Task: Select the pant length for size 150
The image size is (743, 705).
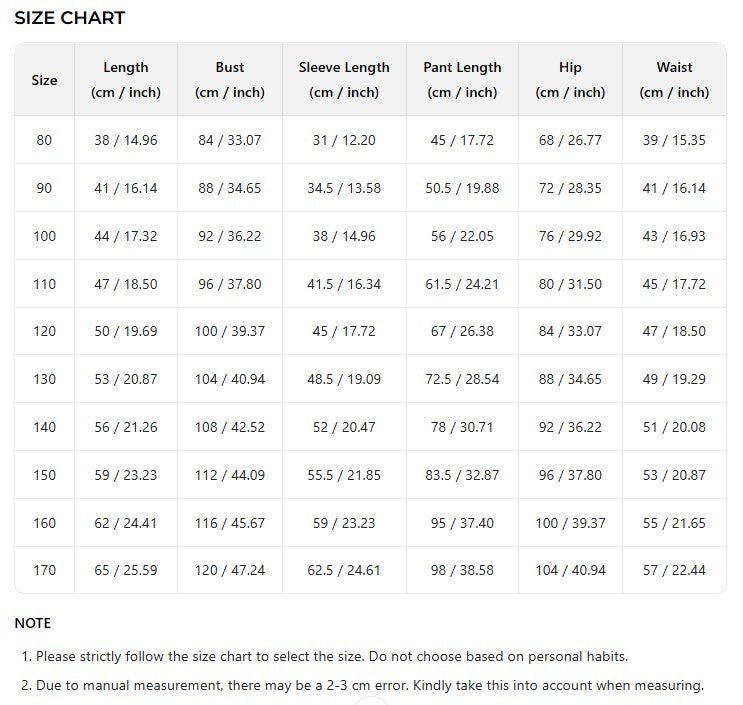Action: (x=462, y=475)
